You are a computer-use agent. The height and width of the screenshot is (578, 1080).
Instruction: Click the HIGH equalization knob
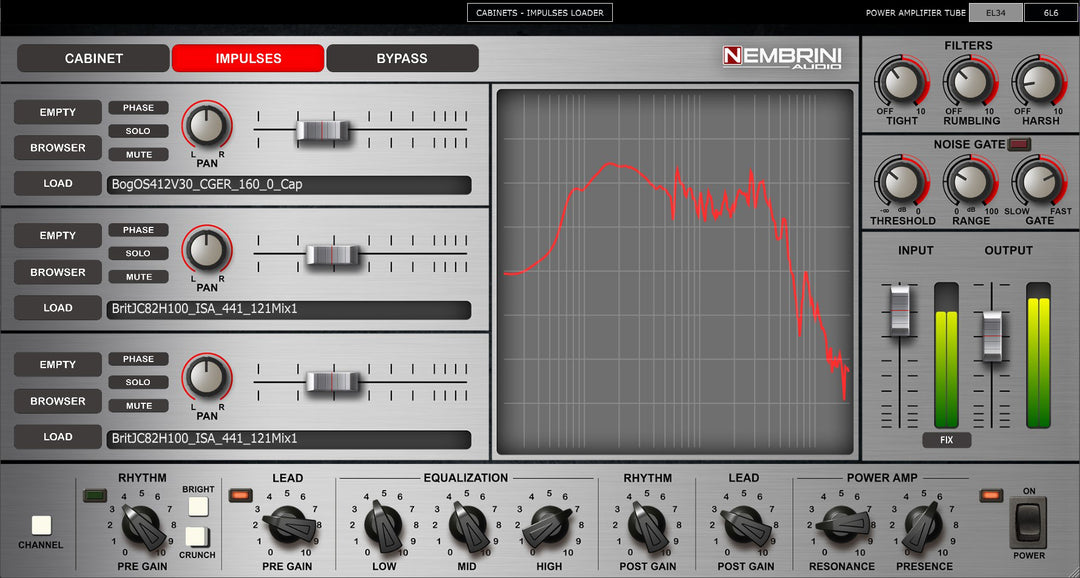coord(548,526)
